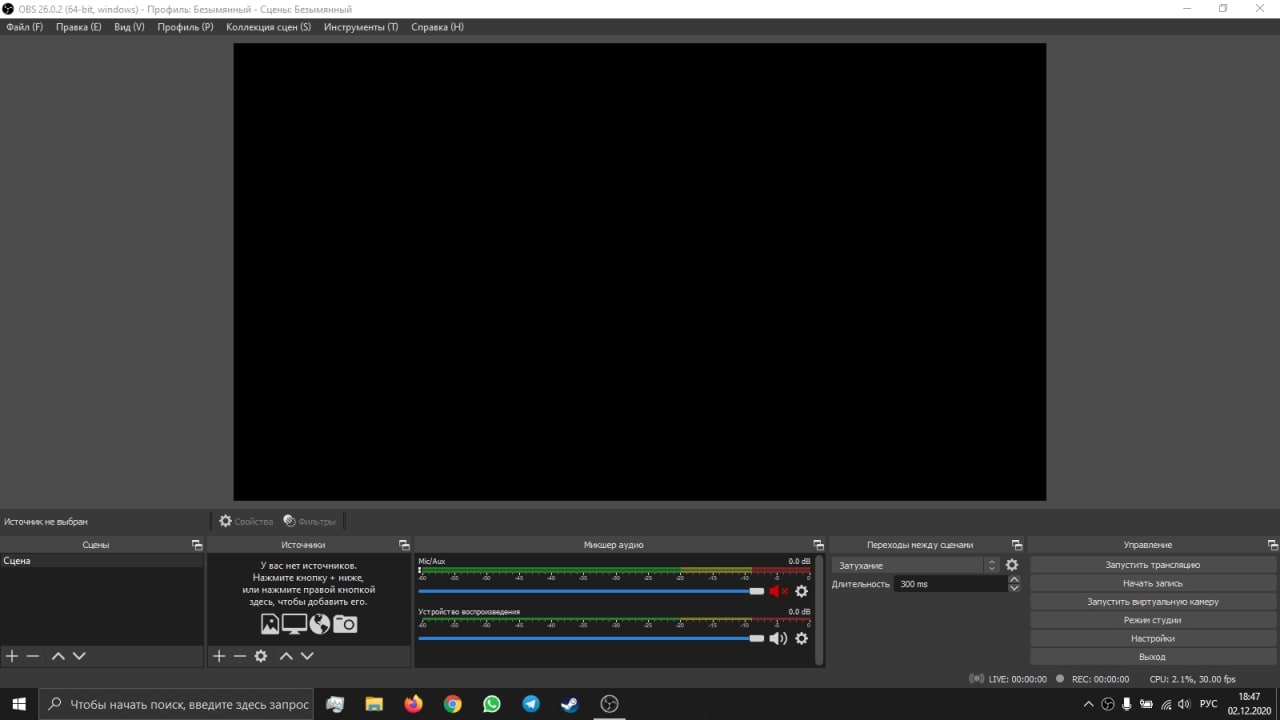
Task: Open the Файл (F) menu
Action: 25,27
